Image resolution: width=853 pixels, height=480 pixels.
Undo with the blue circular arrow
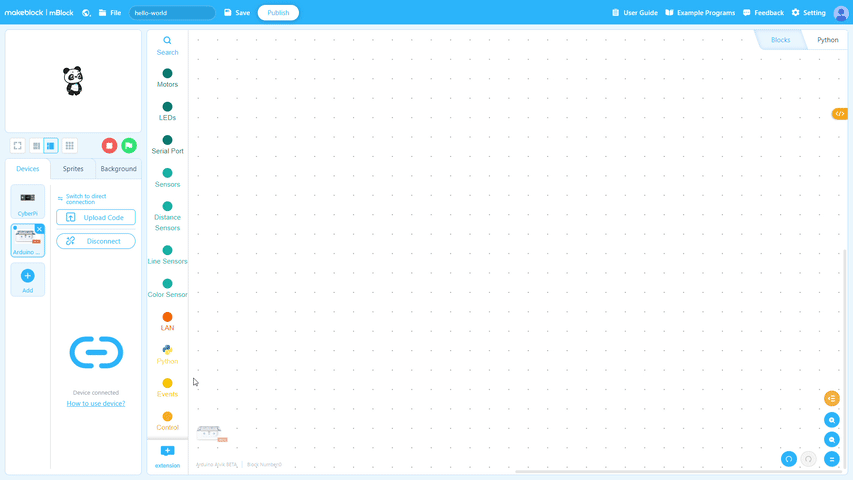pyautogui.click(x=789, y=459)
